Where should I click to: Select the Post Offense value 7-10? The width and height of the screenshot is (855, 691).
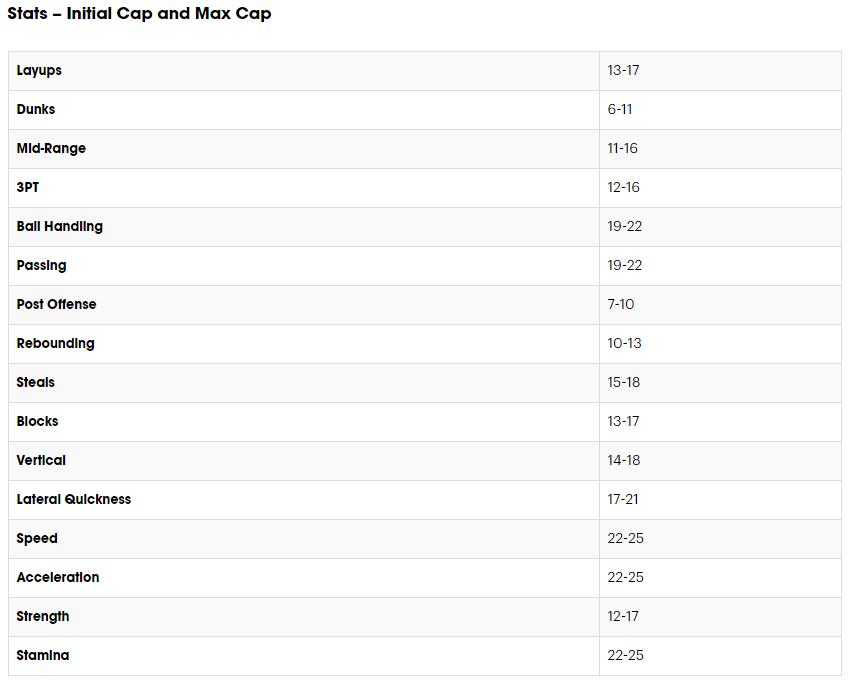pos(621,305)
